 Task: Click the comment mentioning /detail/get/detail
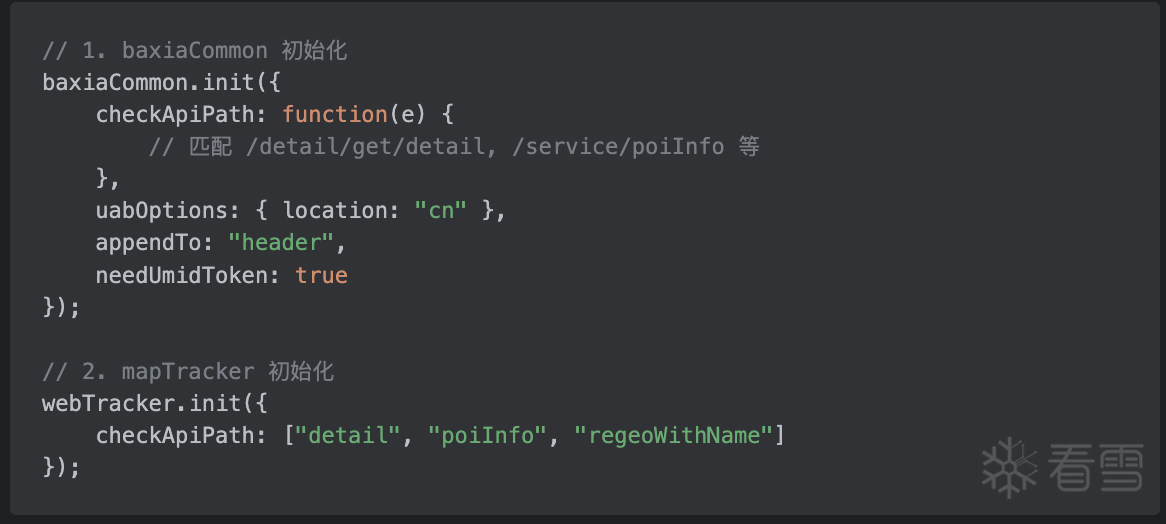454,147
